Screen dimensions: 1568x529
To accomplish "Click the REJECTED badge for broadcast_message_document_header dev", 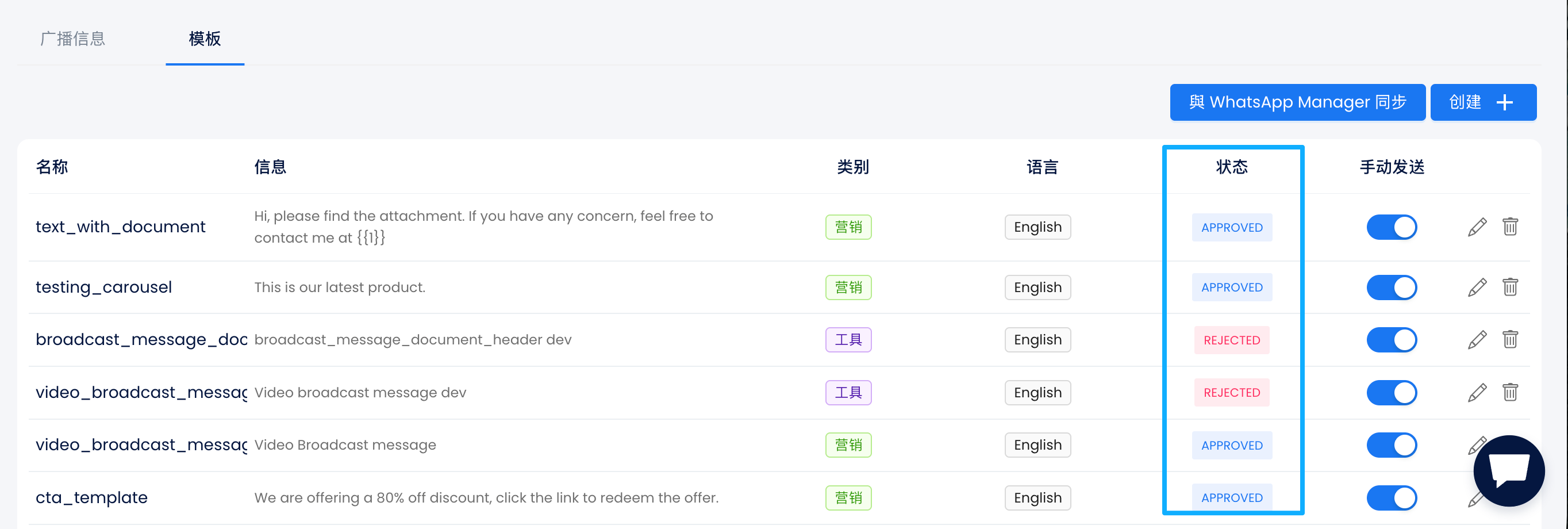I will pyautogui.click(x=1231, y=340).
